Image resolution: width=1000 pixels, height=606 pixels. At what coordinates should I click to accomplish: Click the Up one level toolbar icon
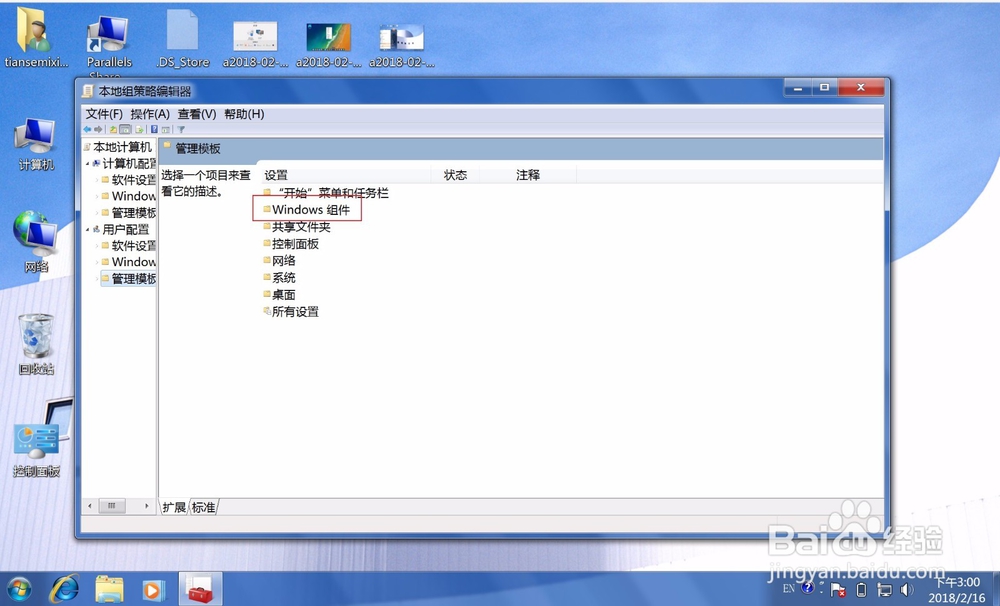tap(113, 129)
